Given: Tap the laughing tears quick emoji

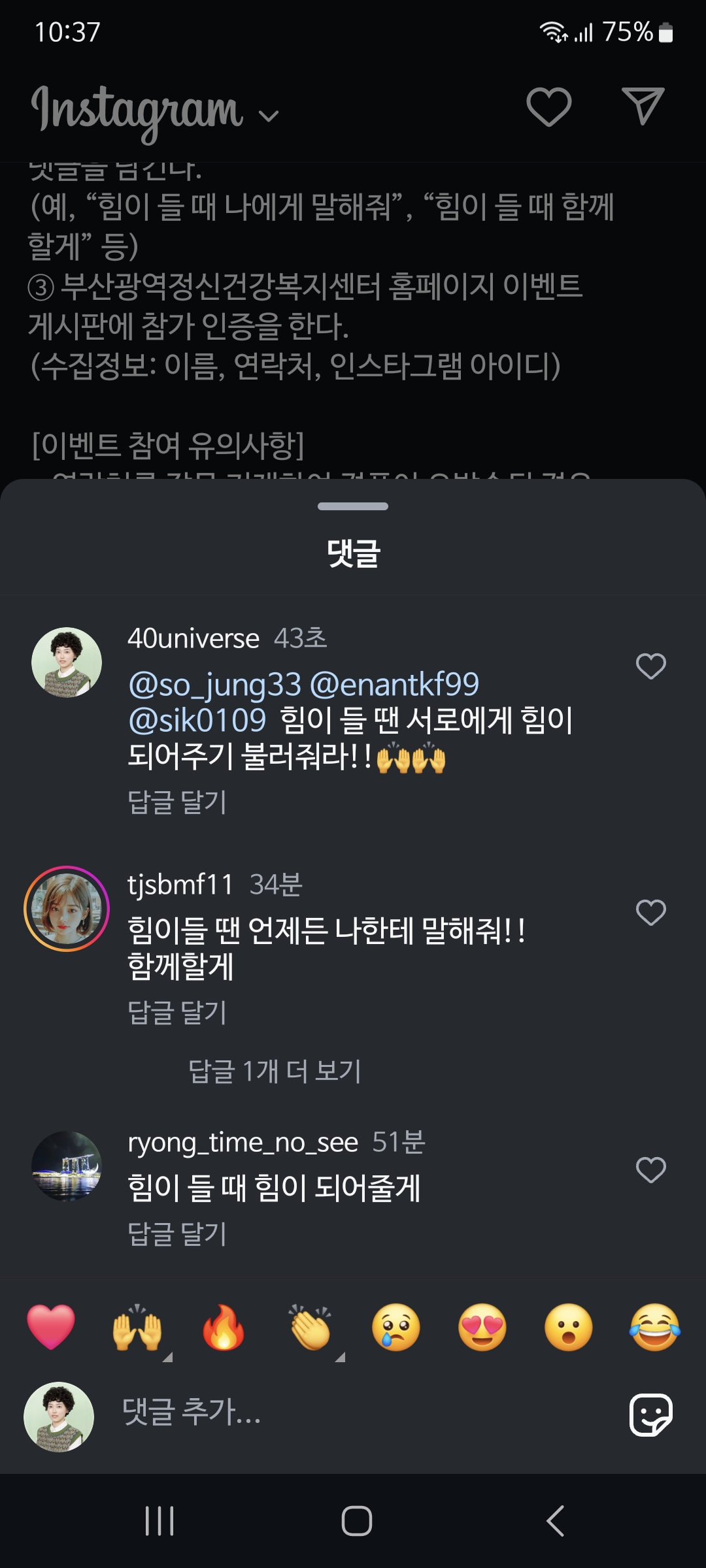Looking at the screenshot, I should pyautogui.click(x=654, y=1327).
